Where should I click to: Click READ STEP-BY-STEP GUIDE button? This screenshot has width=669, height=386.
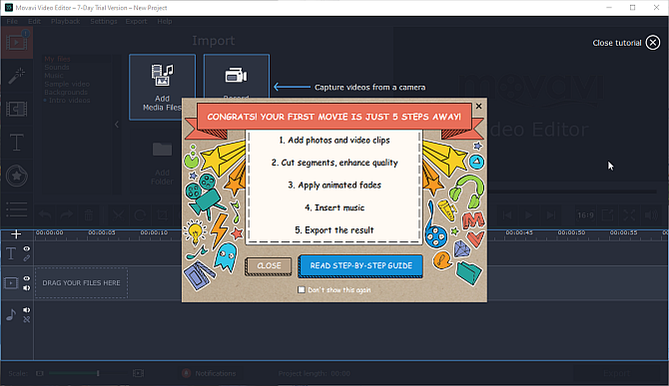pos(361,266)
